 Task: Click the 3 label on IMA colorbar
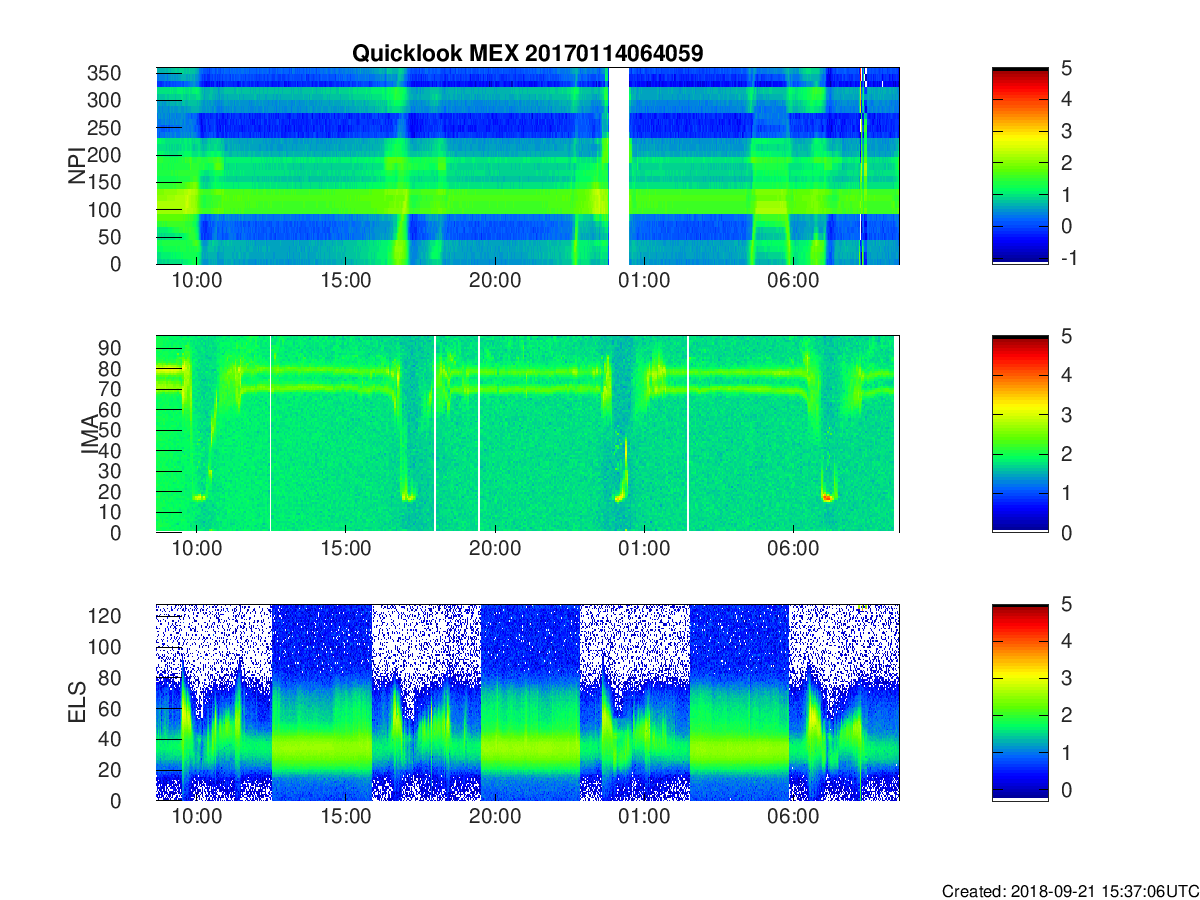coord(1066,414)
